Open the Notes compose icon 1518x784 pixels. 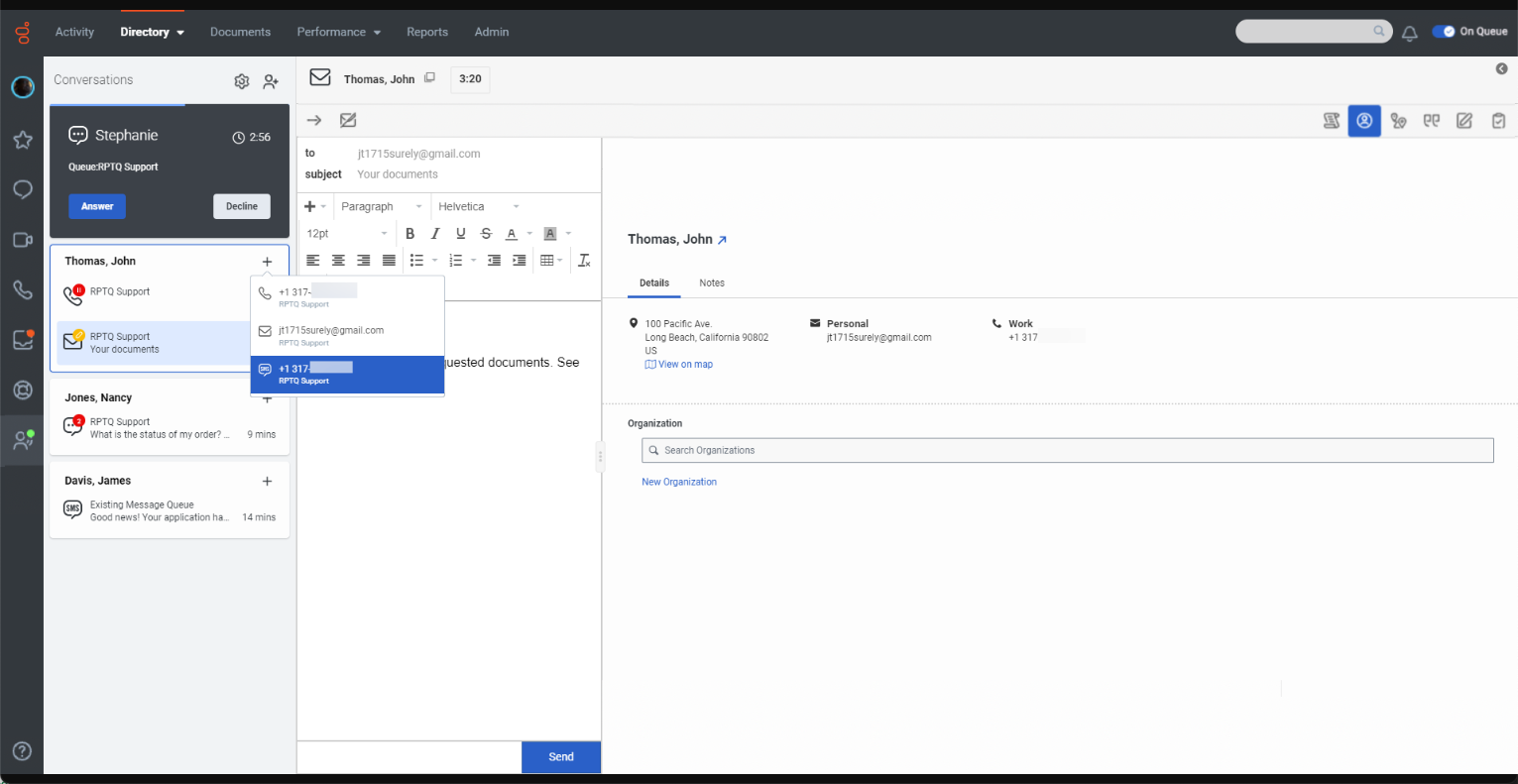coord(1464,120)
